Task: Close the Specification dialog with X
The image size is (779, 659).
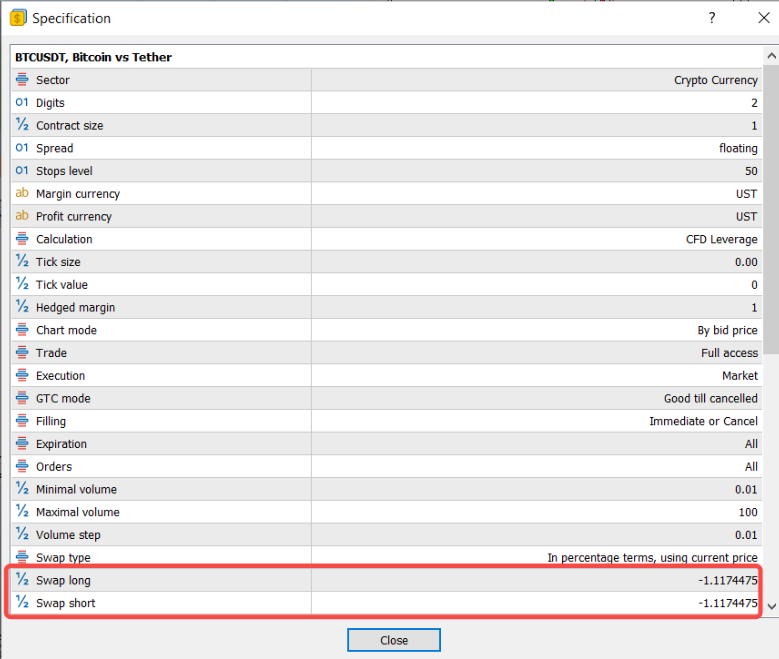Action: pyautogui.click(x=764, y=18)
